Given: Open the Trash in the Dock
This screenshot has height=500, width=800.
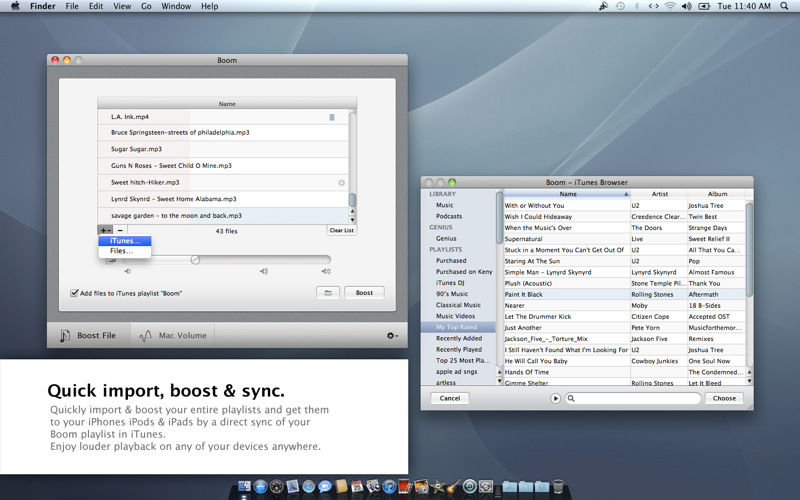Looking at the screenshot, I should (x=558, y=486).
